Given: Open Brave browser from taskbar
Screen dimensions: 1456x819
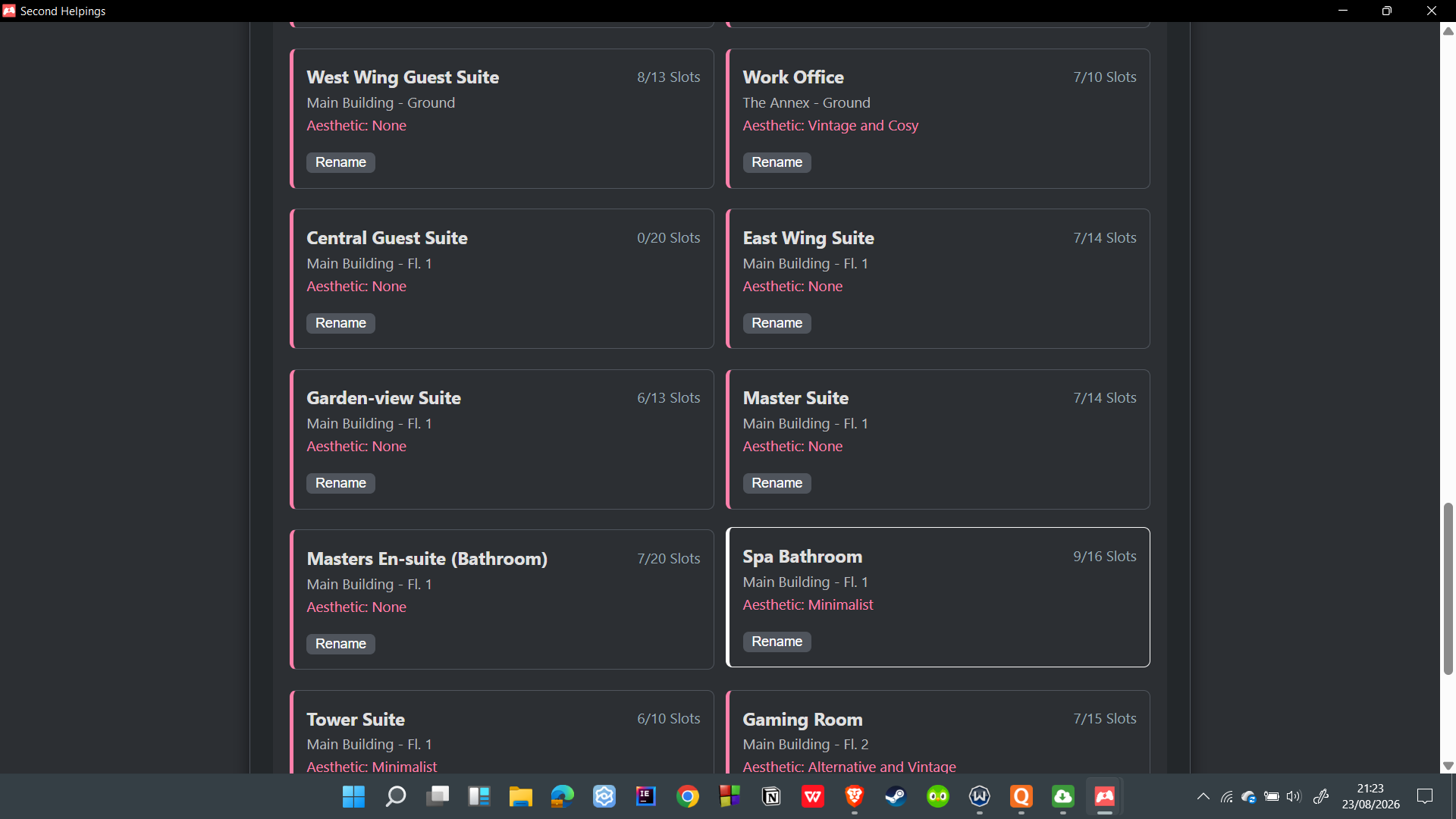Looking at the screenshot, I should click(x=855, y=796).
